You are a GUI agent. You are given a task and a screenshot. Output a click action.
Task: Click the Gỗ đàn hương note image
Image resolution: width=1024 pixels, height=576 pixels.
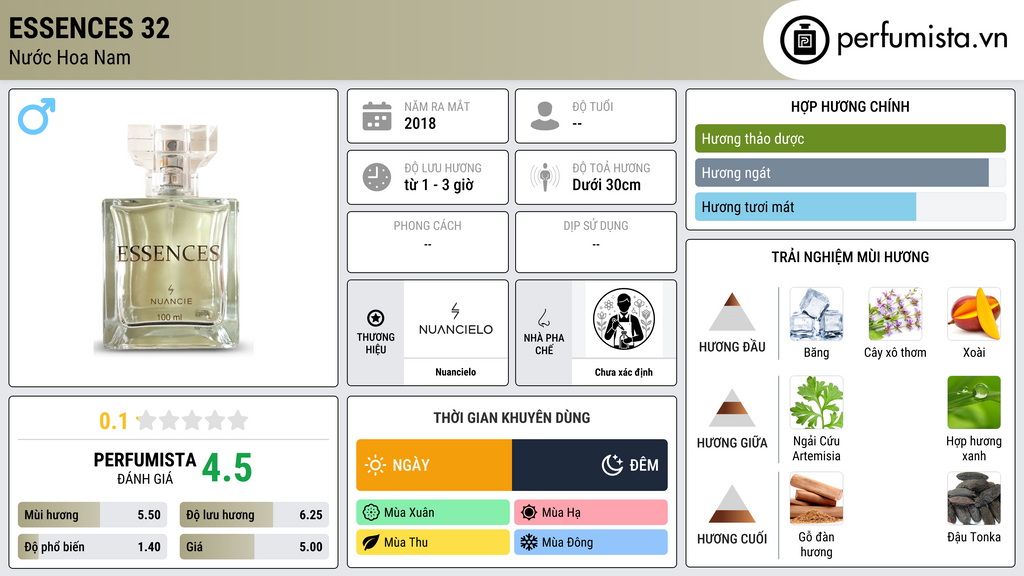(816, 499)
